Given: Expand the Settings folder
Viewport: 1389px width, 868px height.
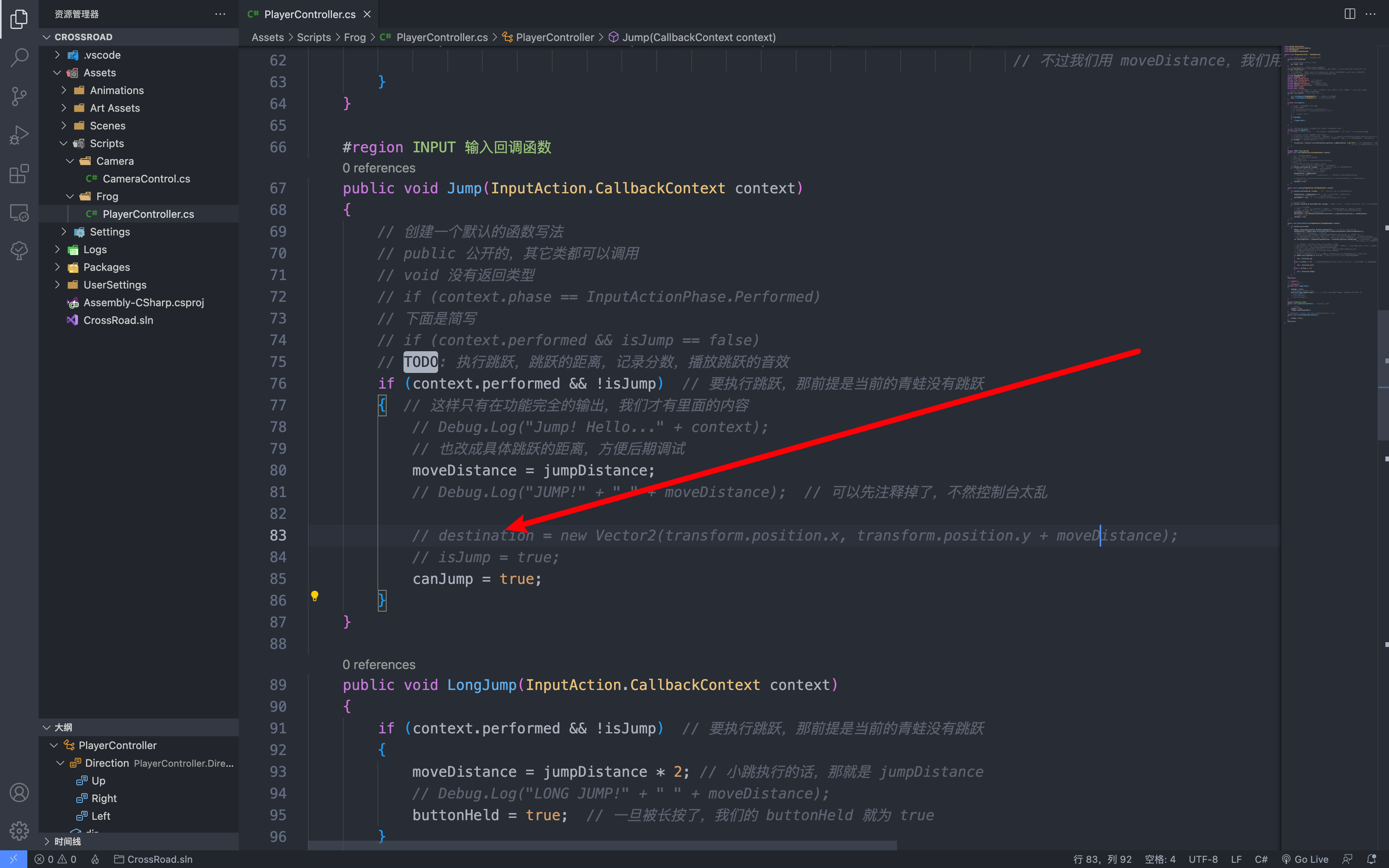Looking at the screenshot, I should 138,232.
